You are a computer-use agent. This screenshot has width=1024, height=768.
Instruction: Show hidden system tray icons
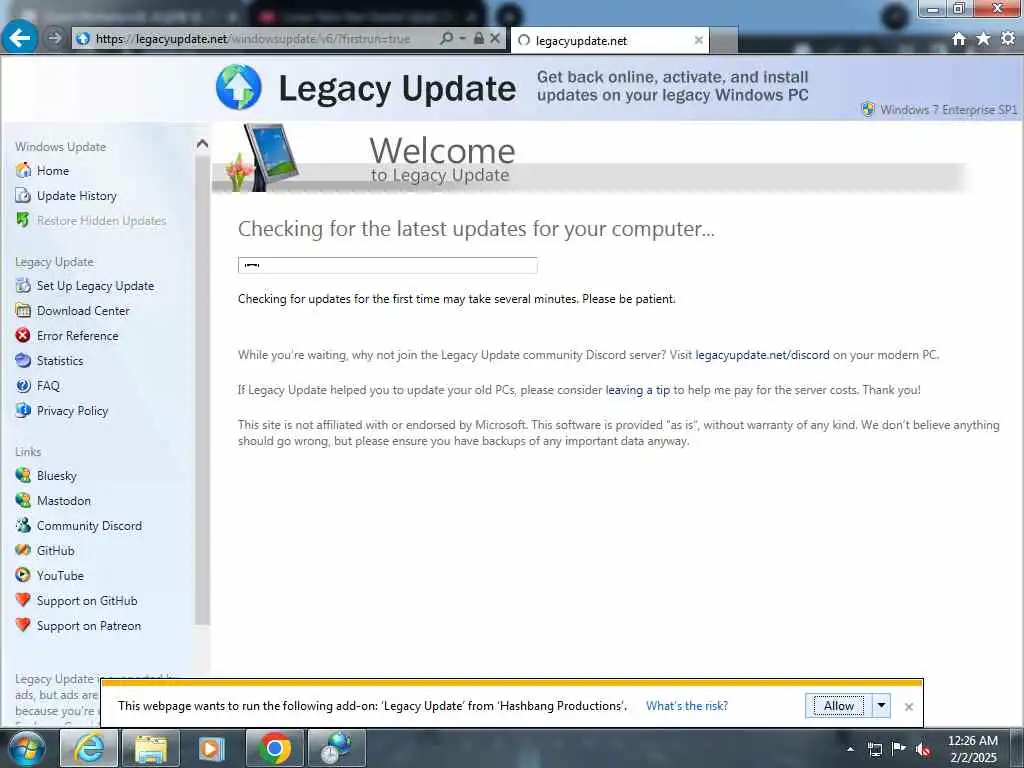pos(850,749)
